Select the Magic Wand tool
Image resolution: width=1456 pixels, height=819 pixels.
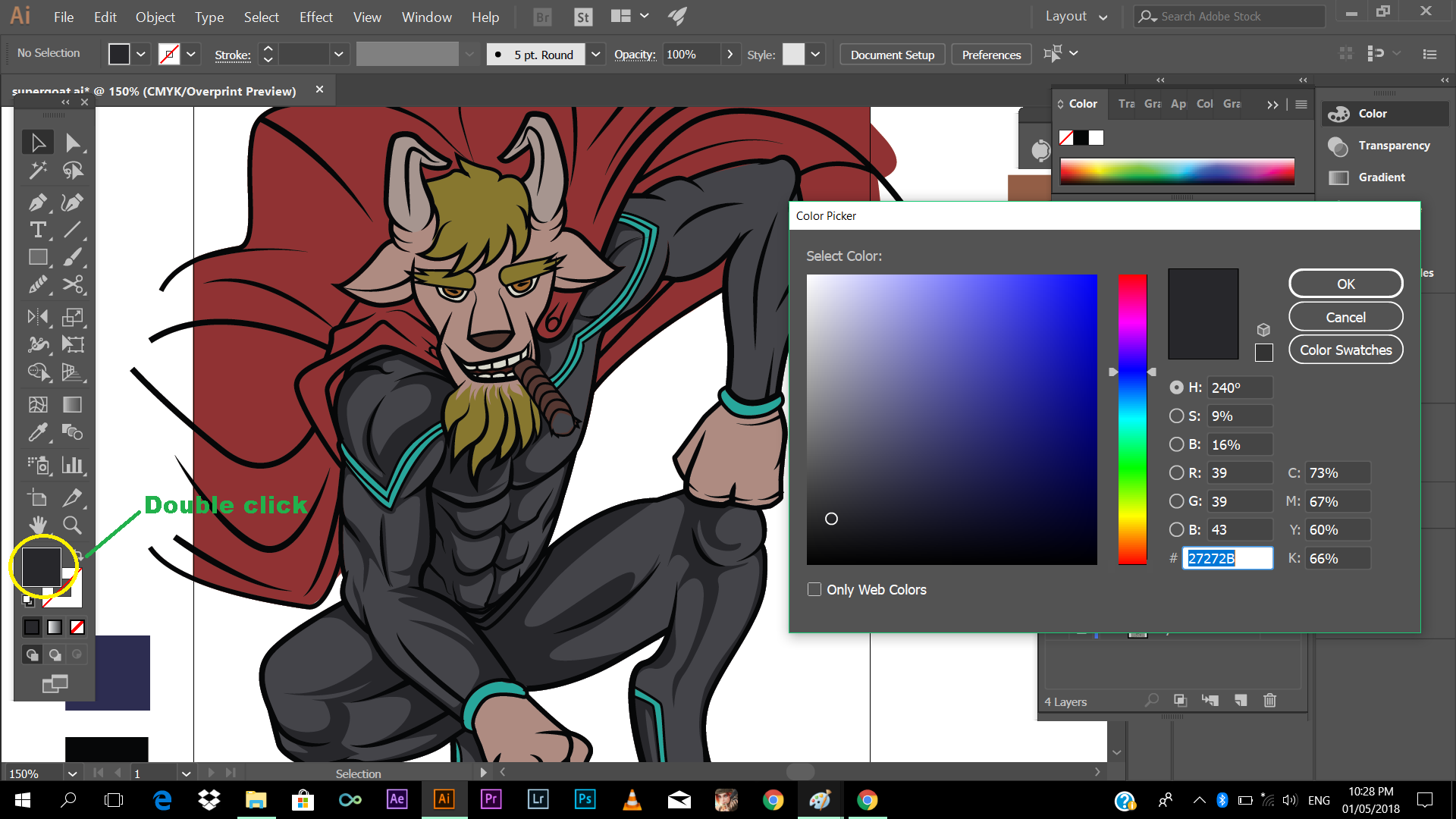[x=37, y=171]
